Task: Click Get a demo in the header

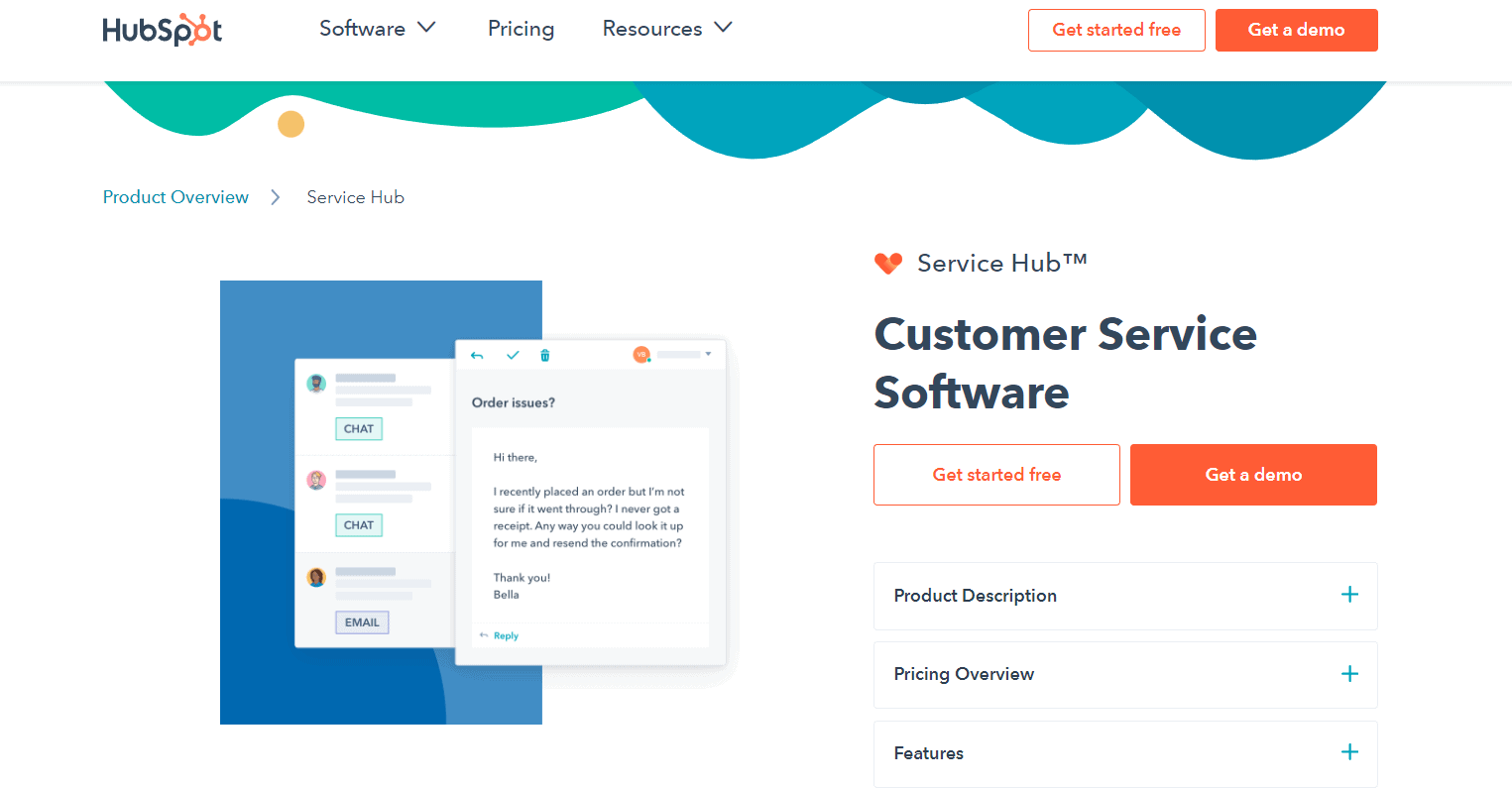Action: [x=1297, y=30]
